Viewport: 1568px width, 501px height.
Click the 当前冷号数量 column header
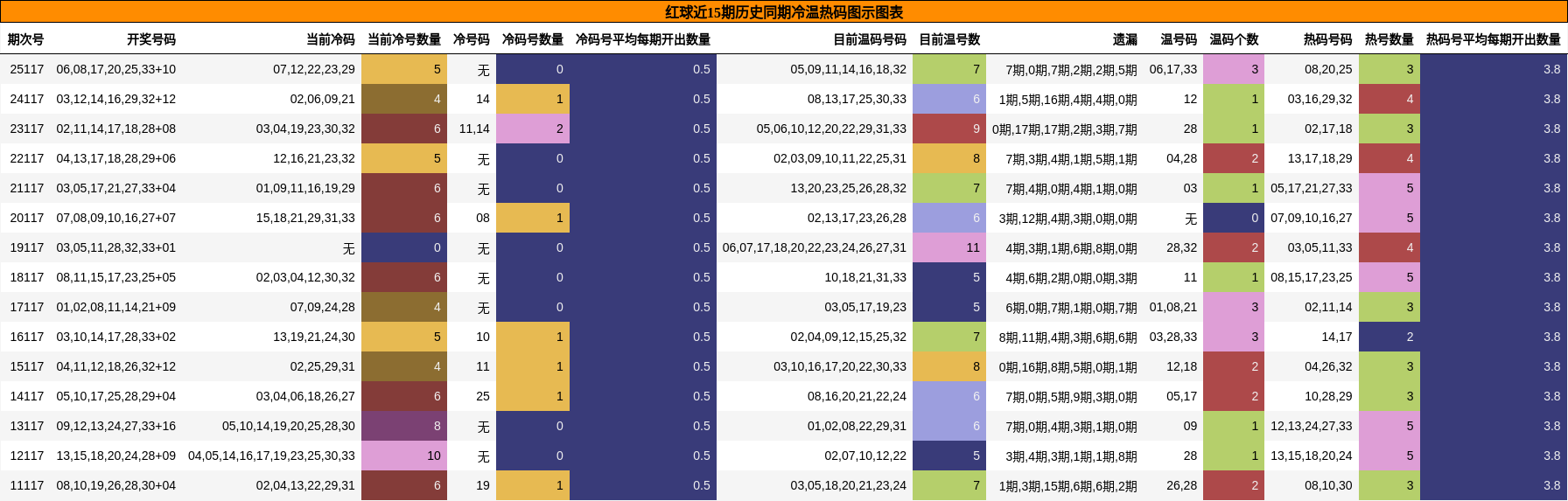404,39
